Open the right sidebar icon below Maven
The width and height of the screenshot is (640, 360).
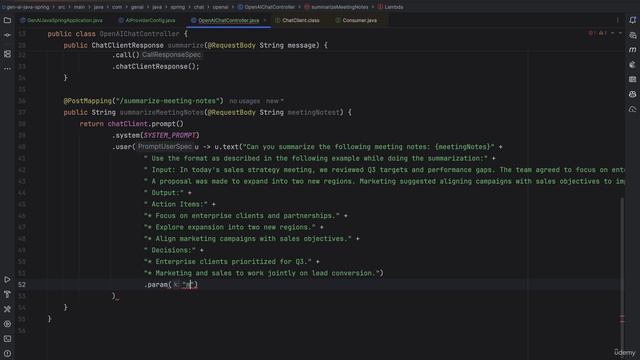[633, 64]
